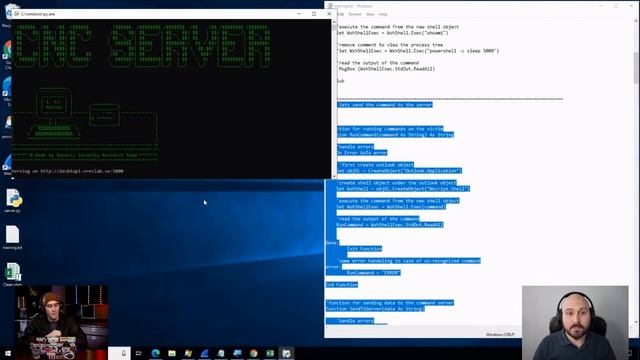Open Help menu in Notepad
This screenshot has width=640, height=360.
point(383,14)
